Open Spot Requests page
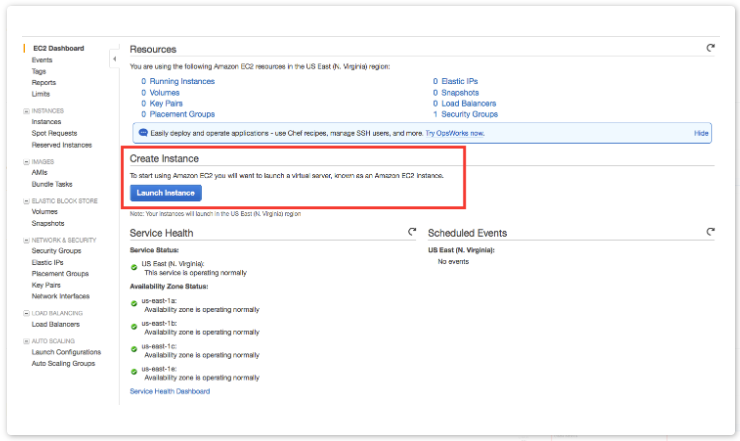 point(54,133)
